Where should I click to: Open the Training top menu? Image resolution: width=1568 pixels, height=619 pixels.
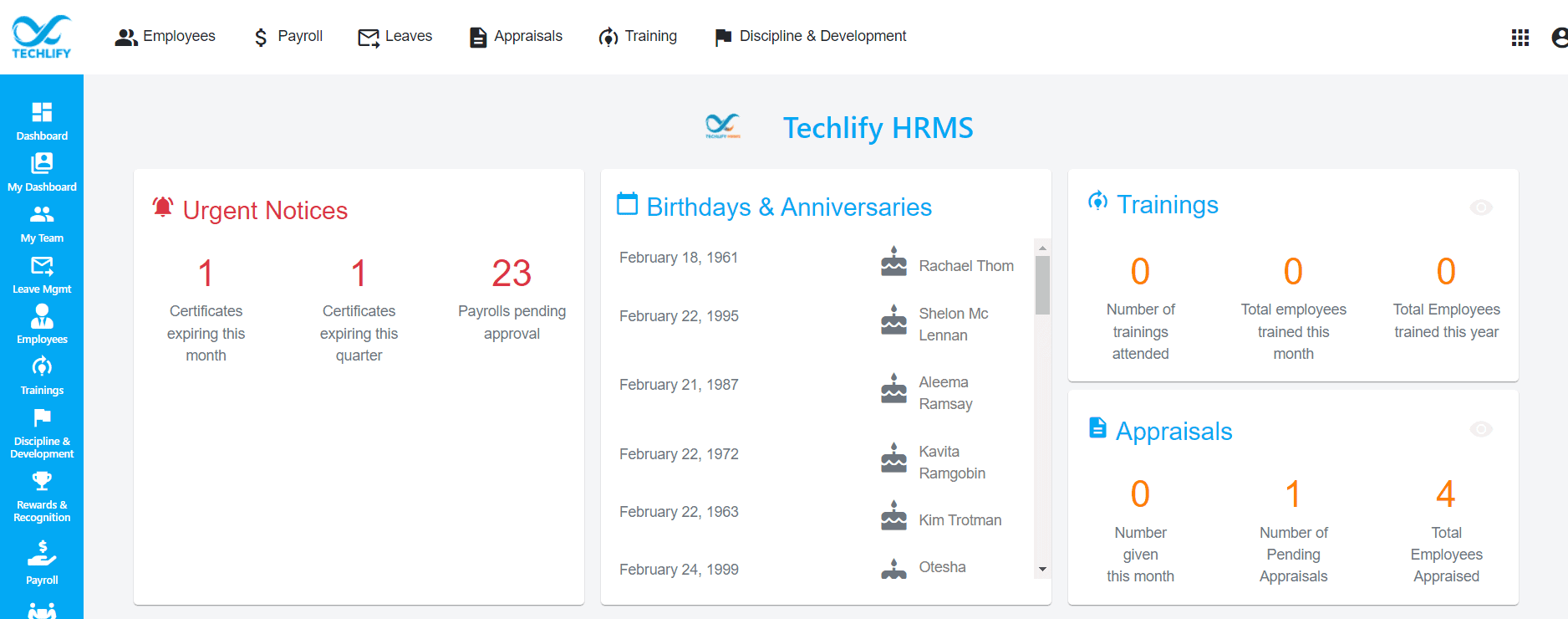pos(638,37)
